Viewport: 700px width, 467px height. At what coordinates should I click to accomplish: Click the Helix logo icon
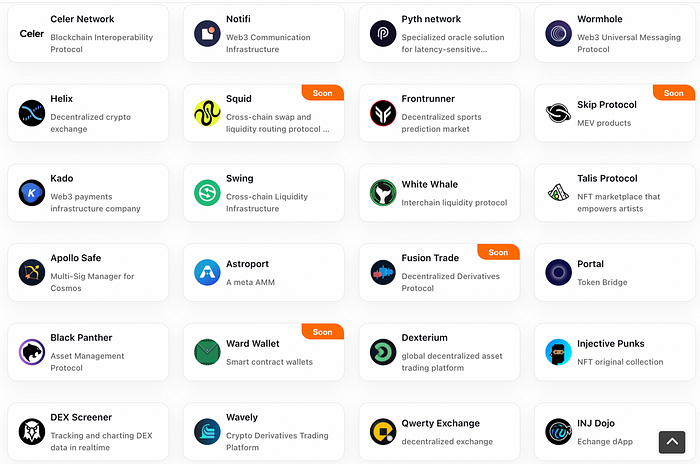tap(32, 113)
